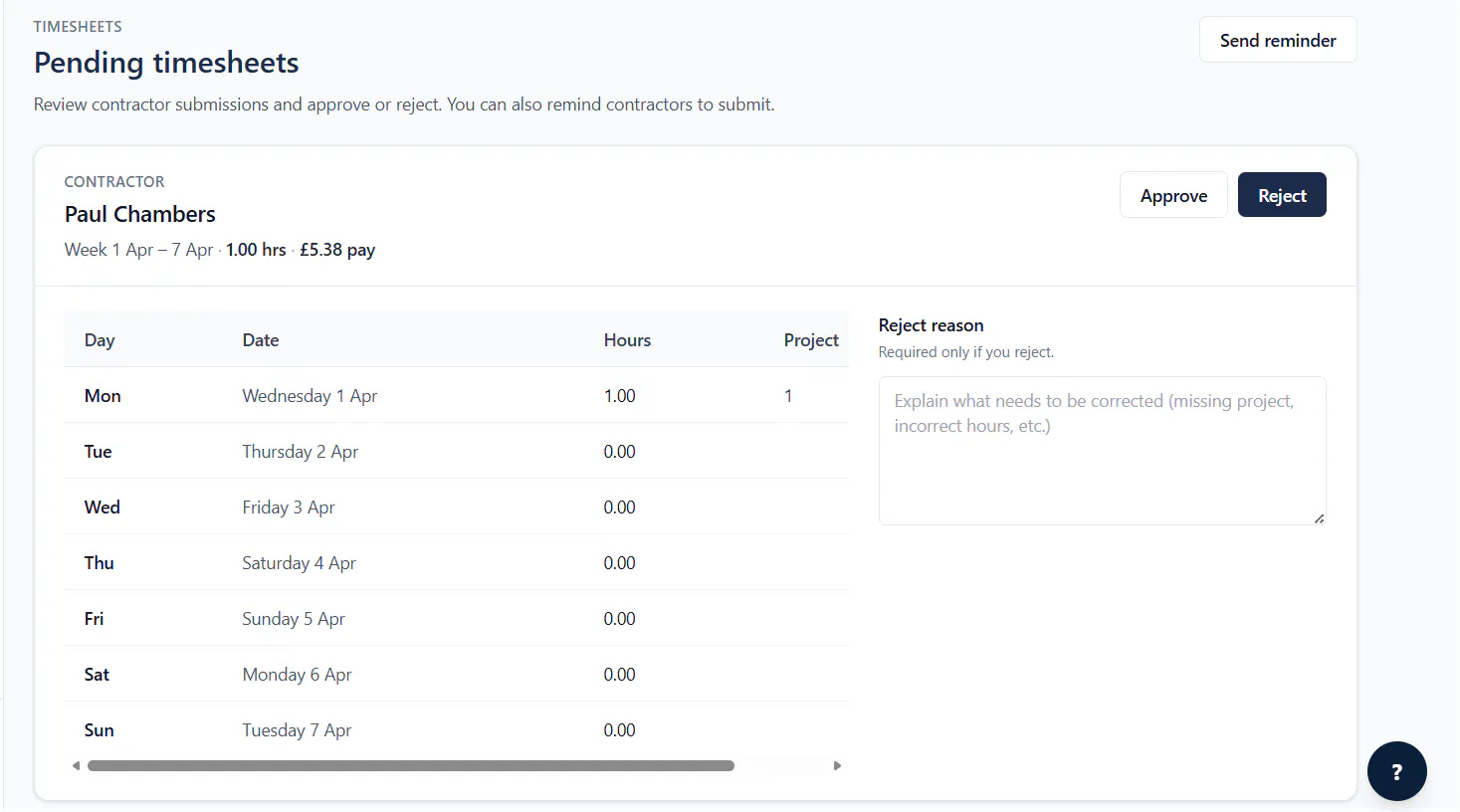Click the Day column header

[x=100, y=339]
